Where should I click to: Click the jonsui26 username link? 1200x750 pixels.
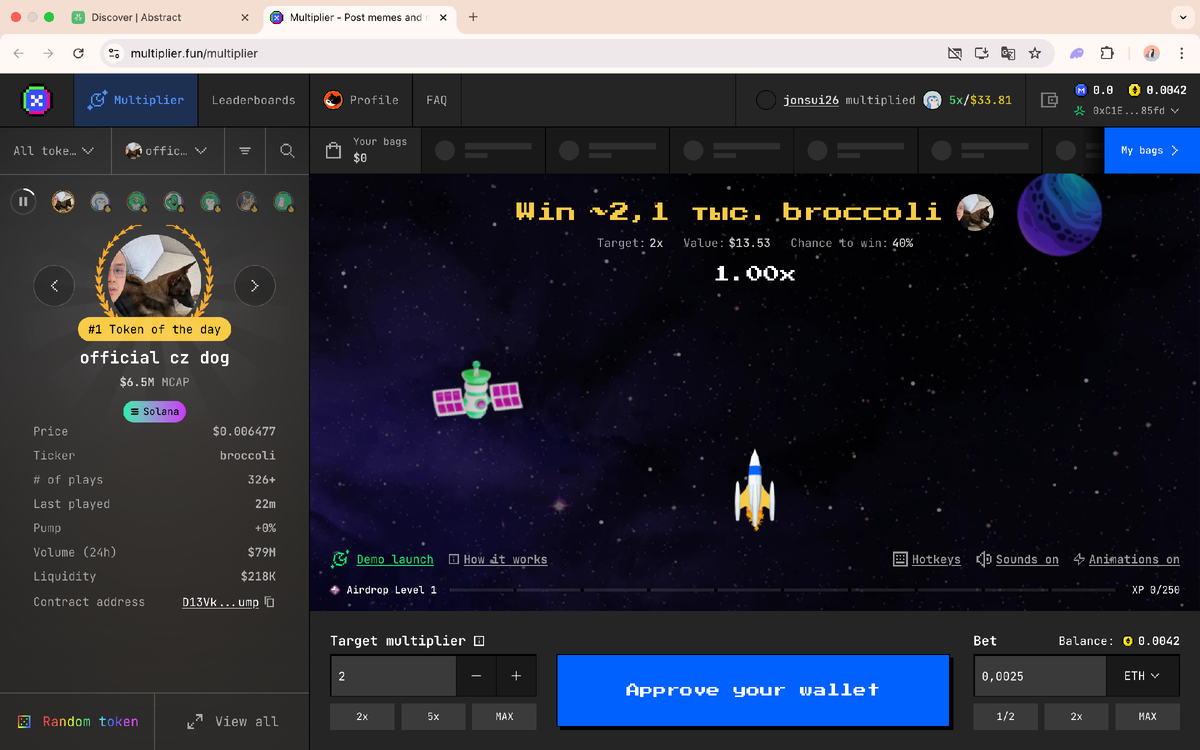coord(812,100)
